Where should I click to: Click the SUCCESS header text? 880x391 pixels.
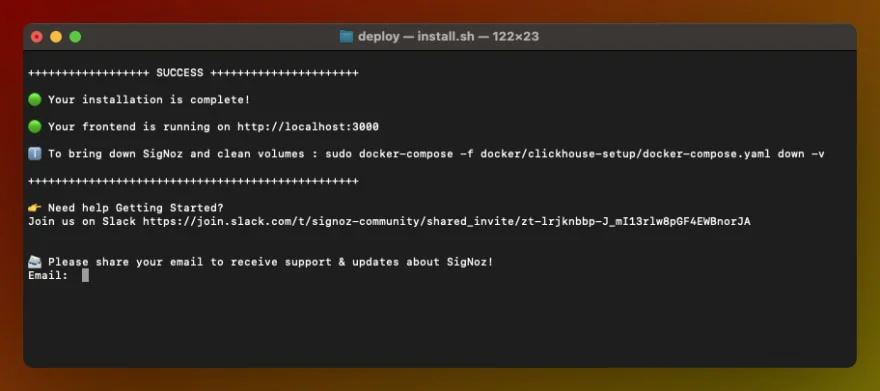click(x=180, y=73)
